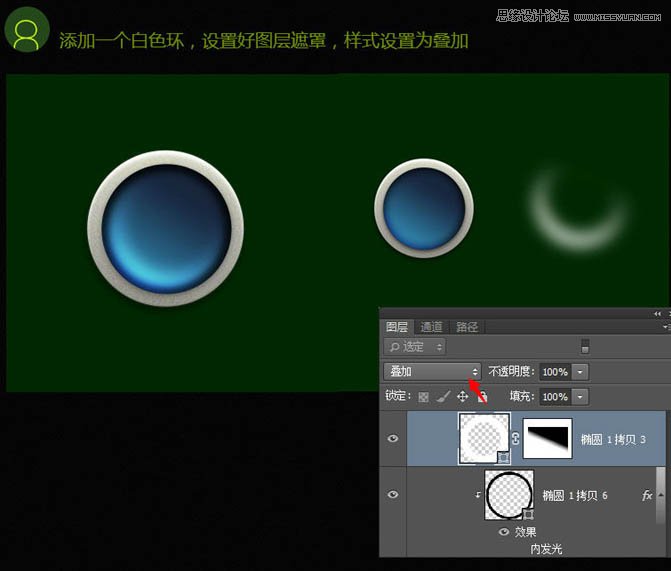Open the opacity slider dropdown arrow

(580, 372)
